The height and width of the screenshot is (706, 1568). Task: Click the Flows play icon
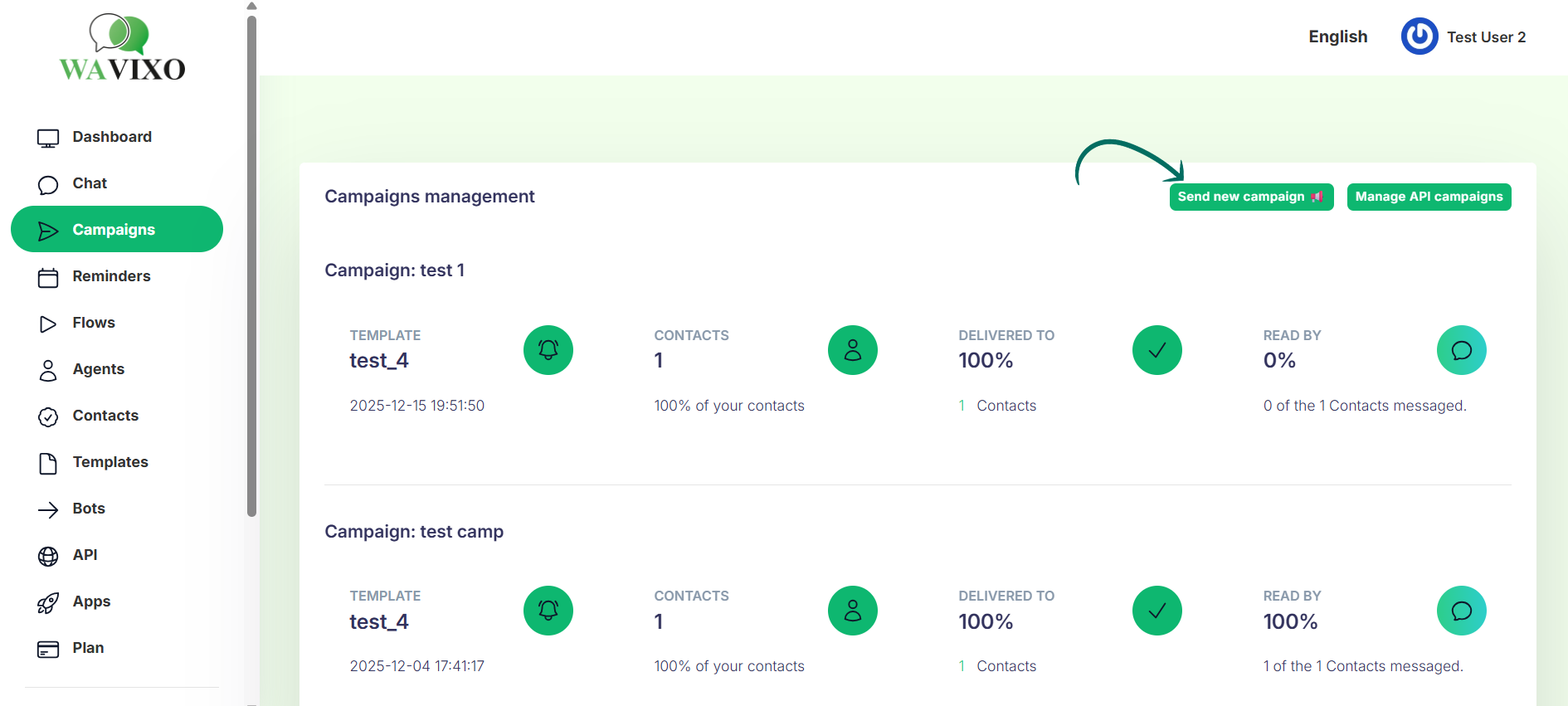48,324
